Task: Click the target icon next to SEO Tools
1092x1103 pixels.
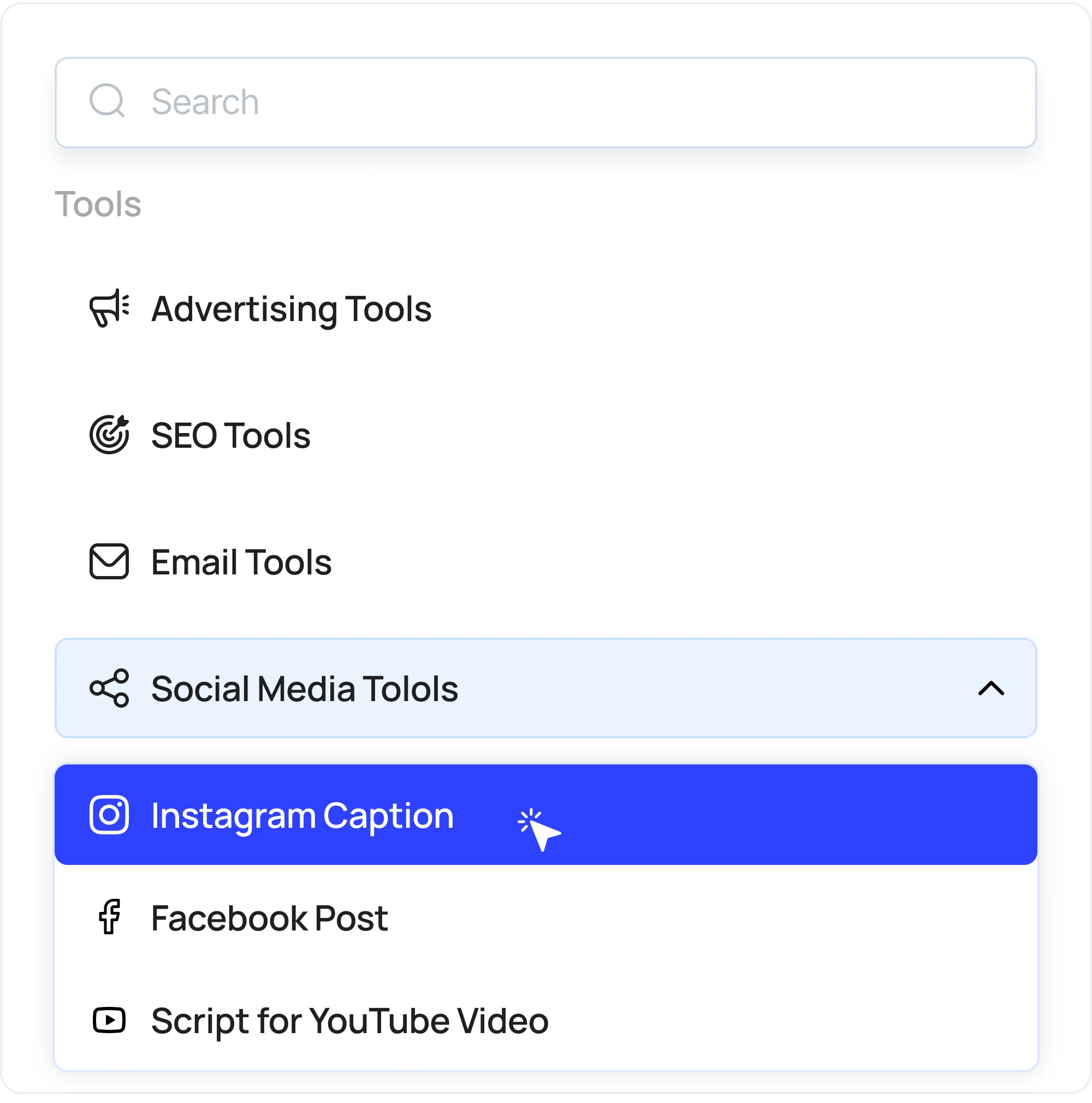Action: coord(110,436)
